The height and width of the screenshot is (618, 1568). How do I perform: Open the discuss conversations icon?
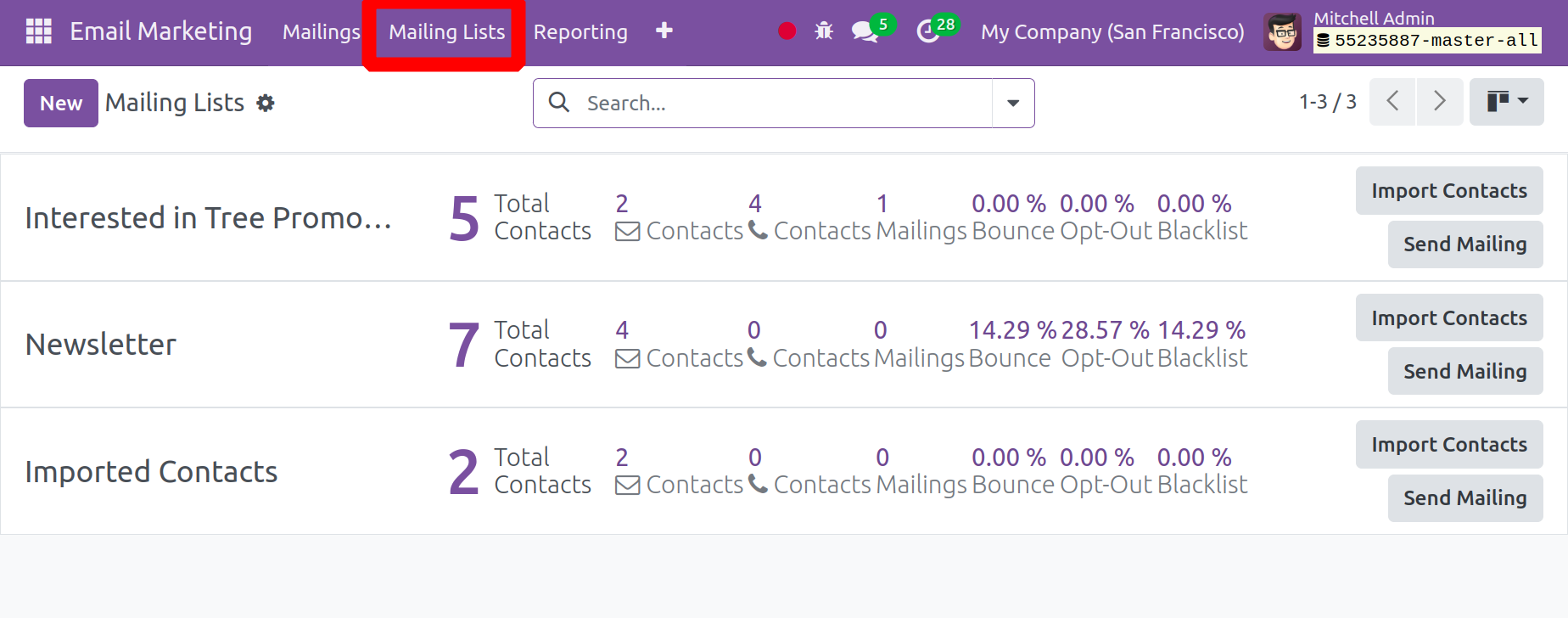click(865, 31)
